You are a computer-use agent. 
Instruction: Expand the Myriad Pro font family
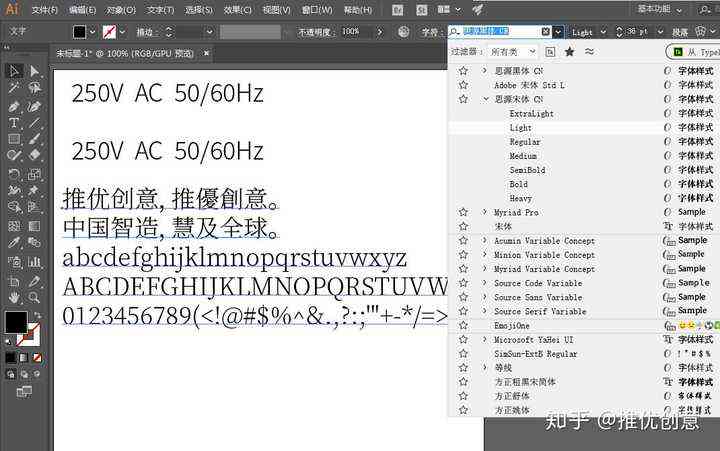tap(485, 212)
